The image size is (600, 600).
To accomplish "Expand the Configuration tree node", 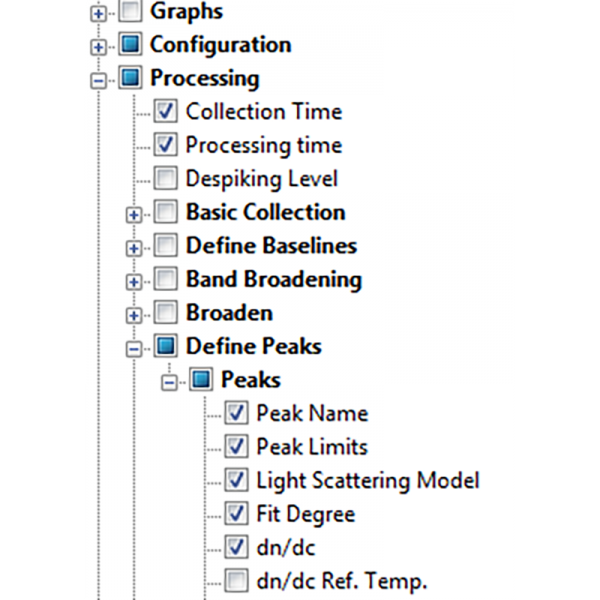I will coord(98,47).
